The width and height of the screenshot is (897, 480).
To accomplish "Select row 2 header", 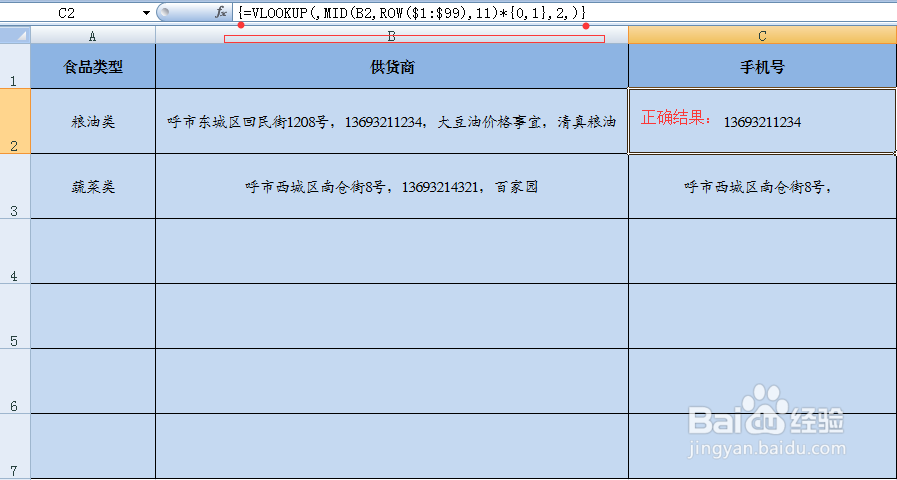I will (15, 121).
